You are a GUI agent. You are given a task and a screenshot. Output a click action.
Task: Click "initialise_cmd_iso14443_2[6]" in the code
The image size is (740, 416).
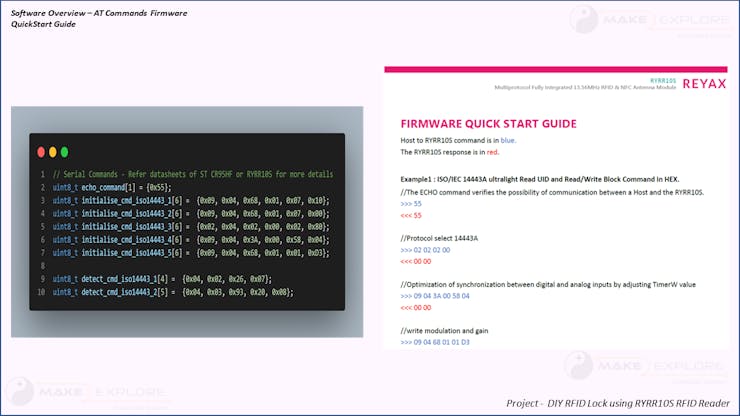pyautogui.click(x=132, y=213)
